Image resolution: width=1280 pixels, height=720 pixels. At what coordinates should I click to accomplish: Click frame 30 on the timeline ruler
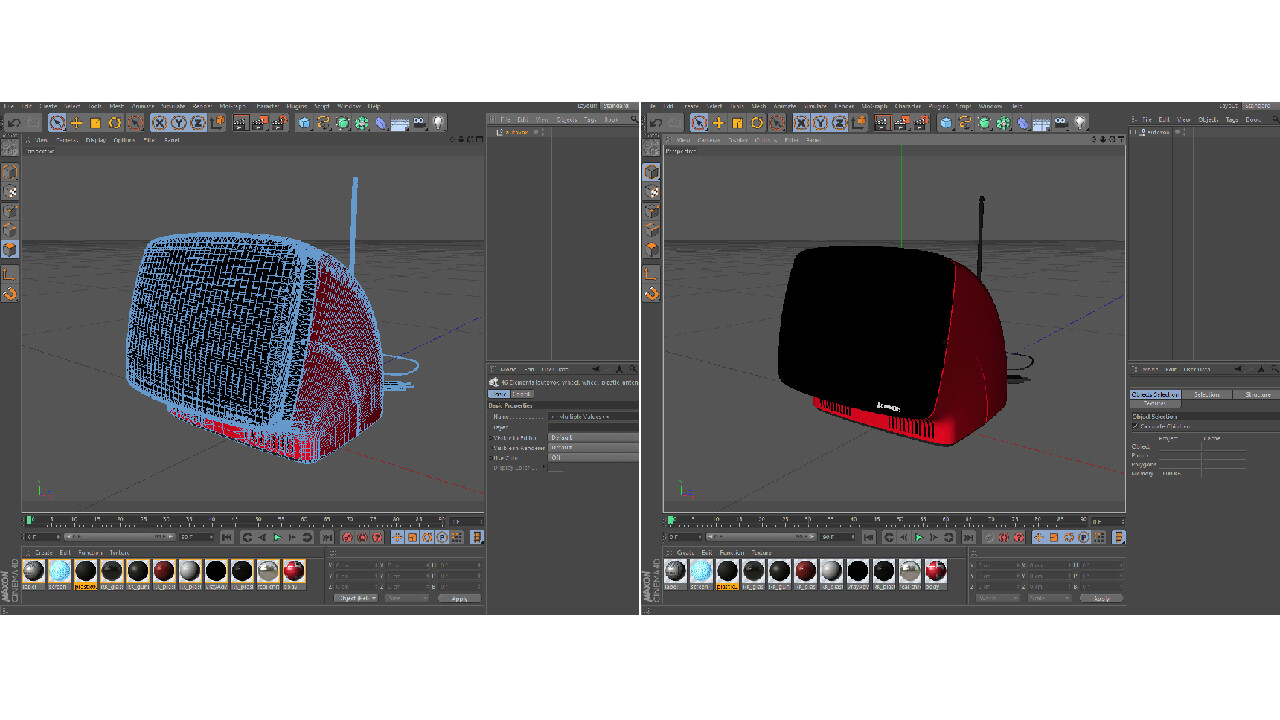tap(164, 518)
